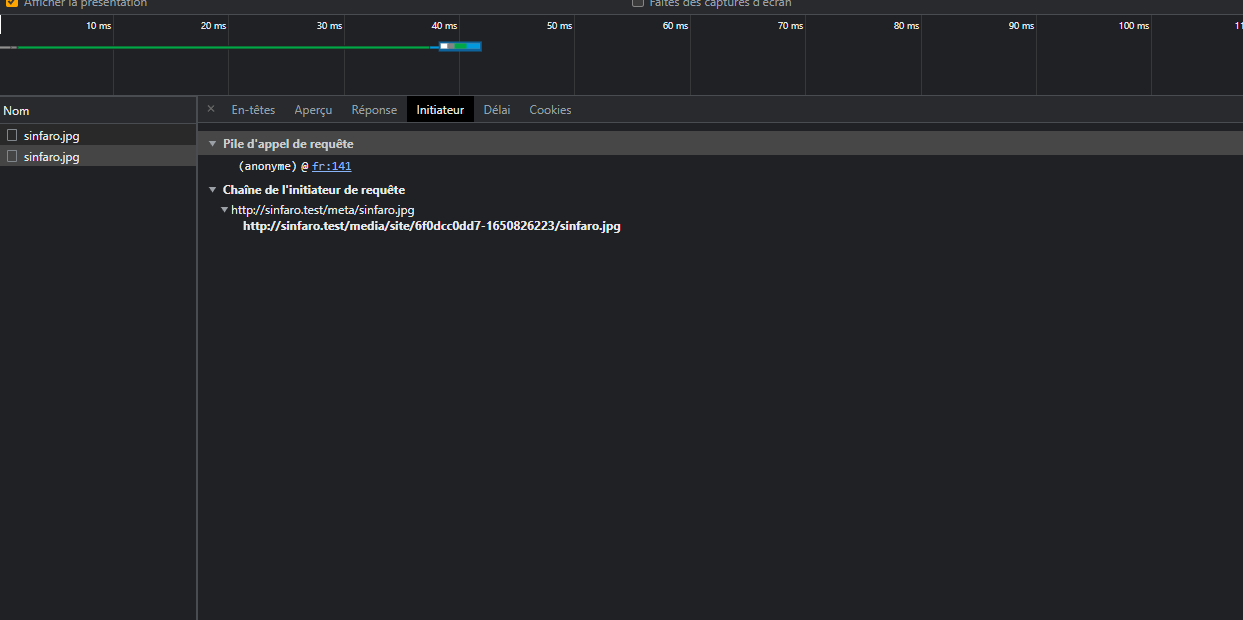
Task: Click the 100 ms timeline marker
Action: pyautogui.click(x=1134, y=26)
